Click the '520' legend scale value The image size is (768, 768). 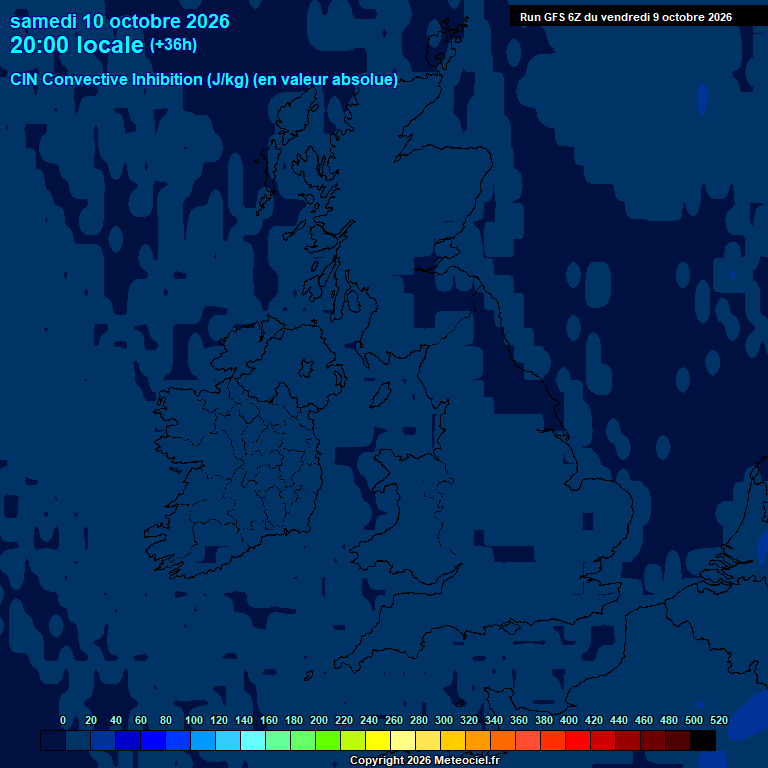coord(719,720)
